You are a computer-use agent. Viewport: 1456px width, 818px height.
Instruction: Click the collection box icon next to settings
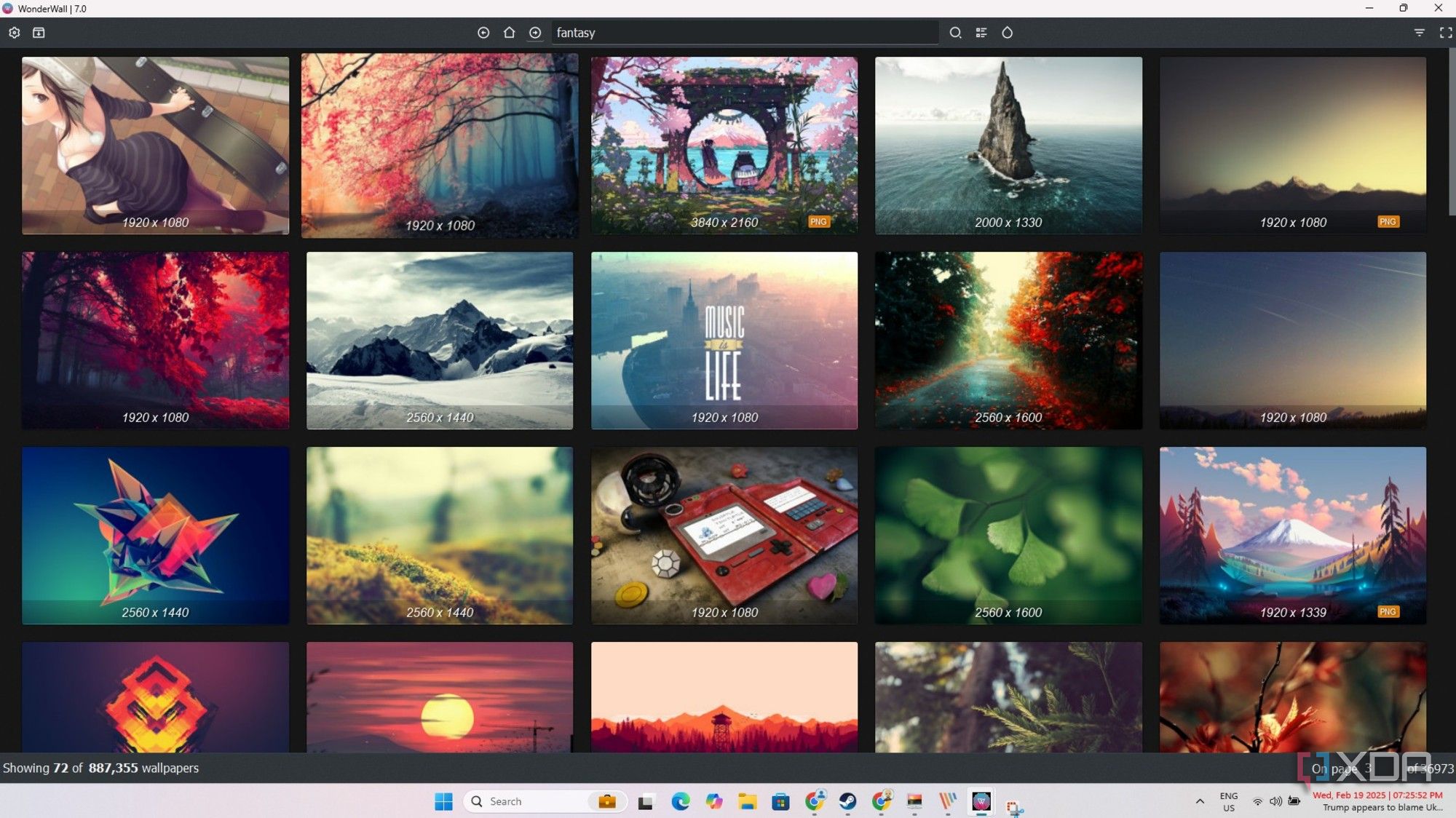tap(39, 32)
